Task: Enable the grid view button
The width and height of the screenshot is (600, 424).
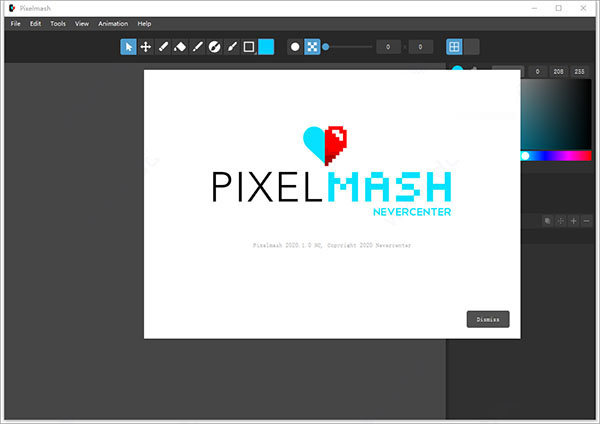Action: click(x=454, y=47)
